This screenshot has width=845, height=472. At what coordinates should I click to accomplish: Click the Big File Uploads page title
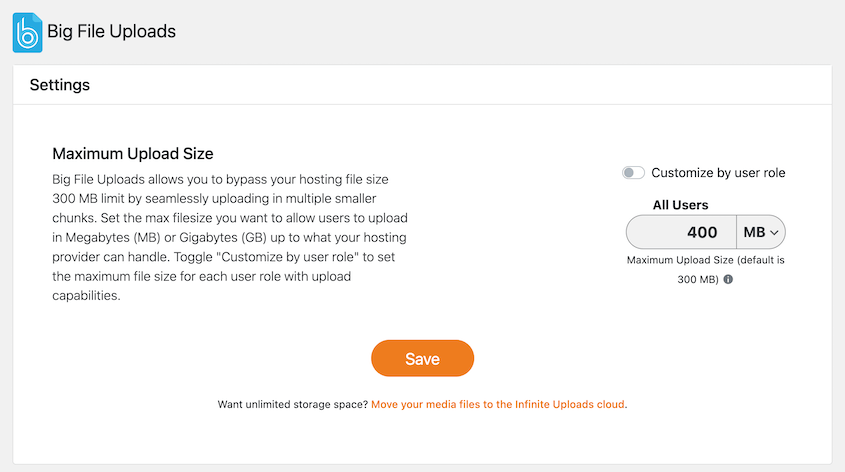point(111,32)
